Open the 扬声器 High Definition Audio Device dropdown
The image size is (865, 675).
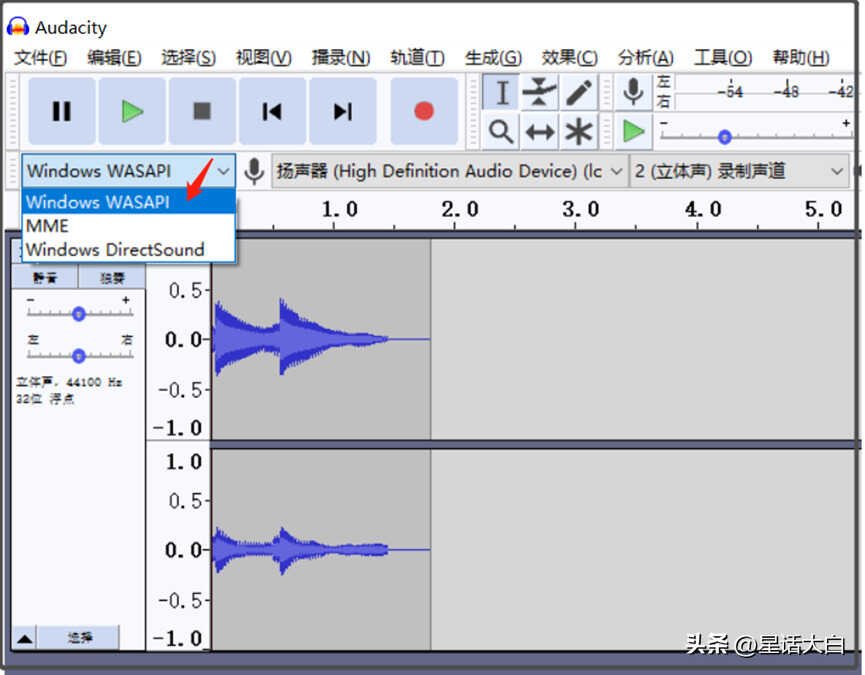point(449,171)
